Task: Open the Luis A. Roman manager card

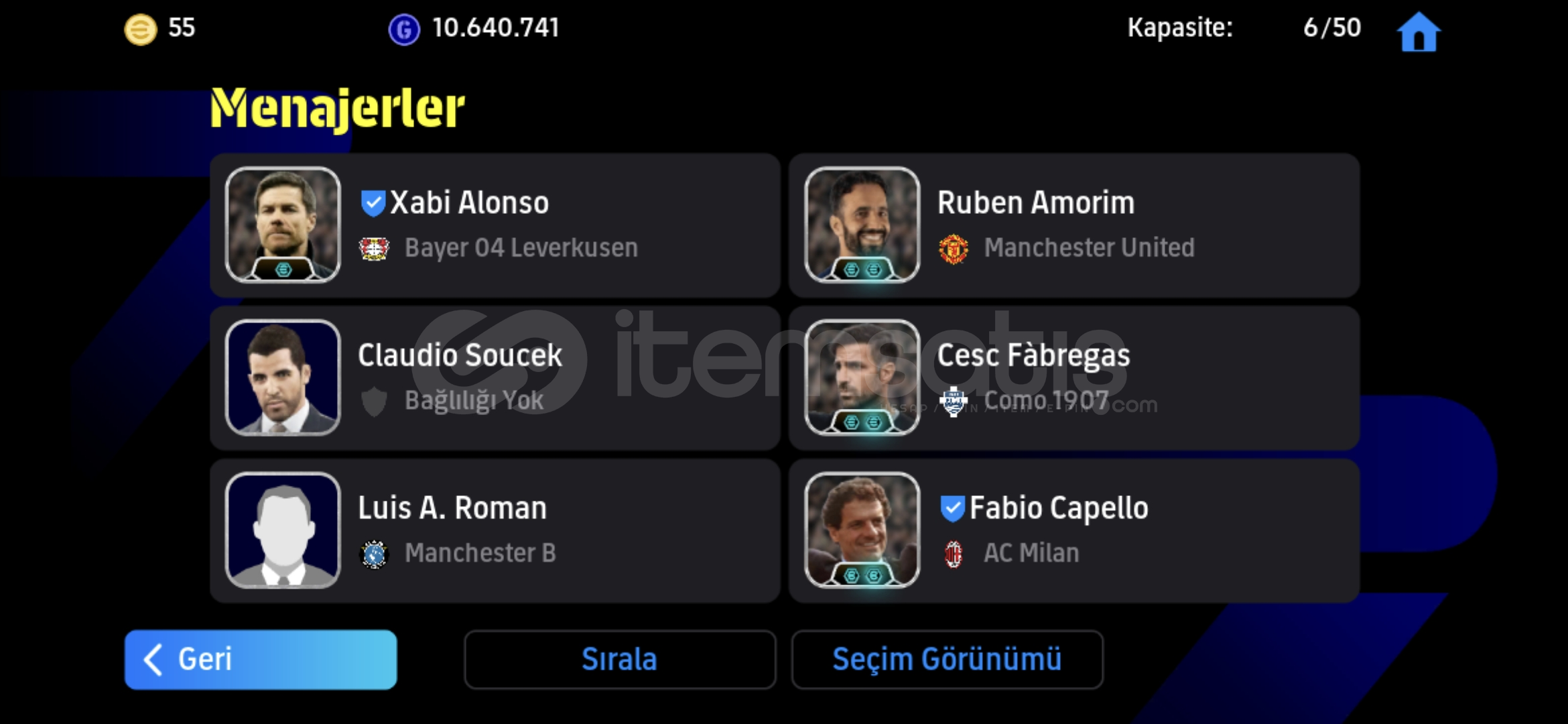Action: [495, 530]
